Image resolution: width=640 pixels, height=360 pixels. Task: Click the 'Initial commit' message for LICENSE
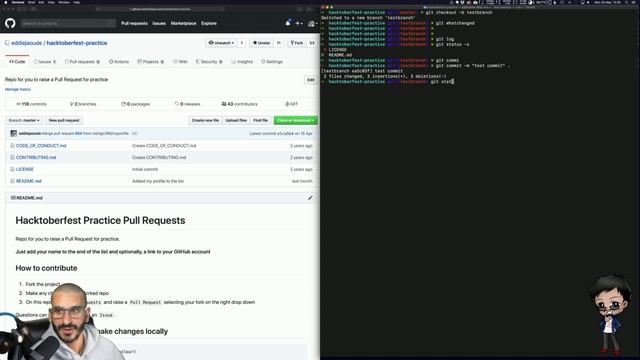(x=145, y=169)
